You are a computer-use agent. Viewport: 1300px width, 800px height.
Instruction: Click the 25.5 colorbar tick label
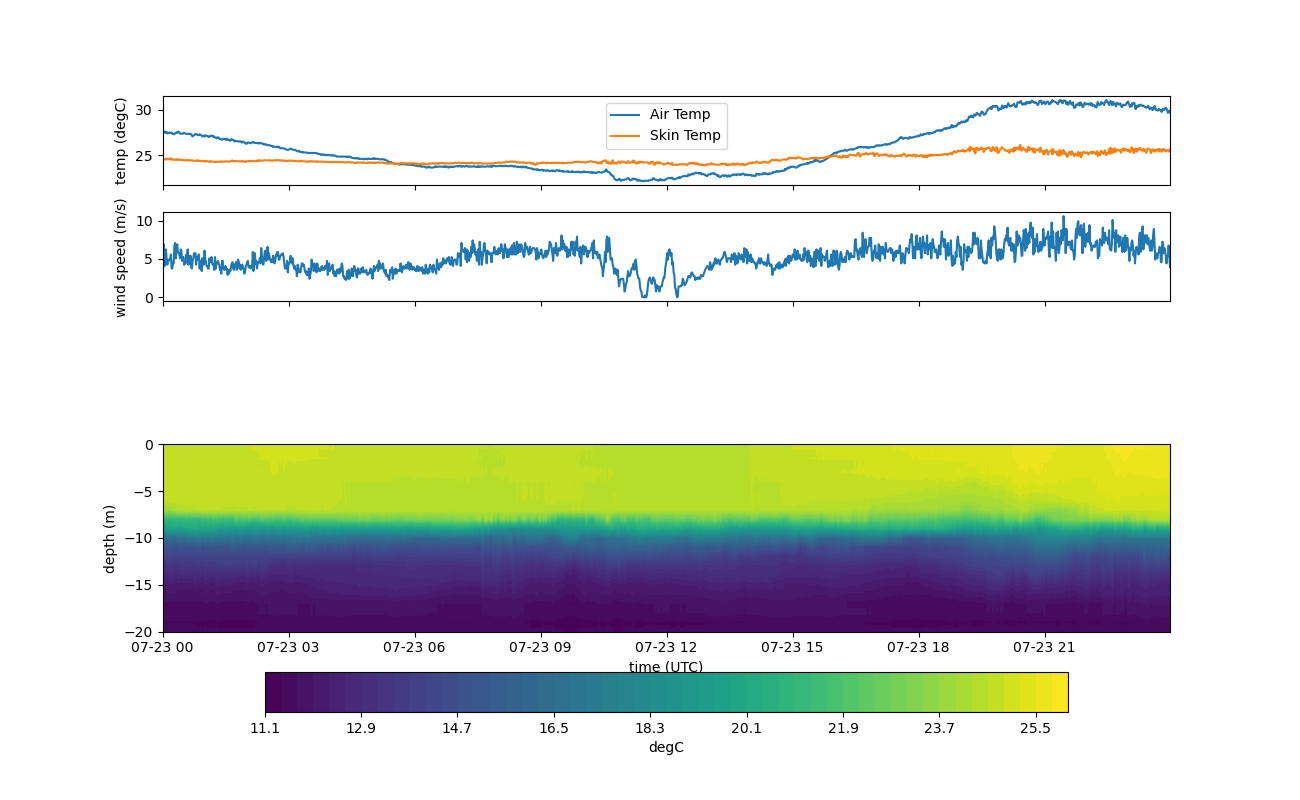[1035, 728]
